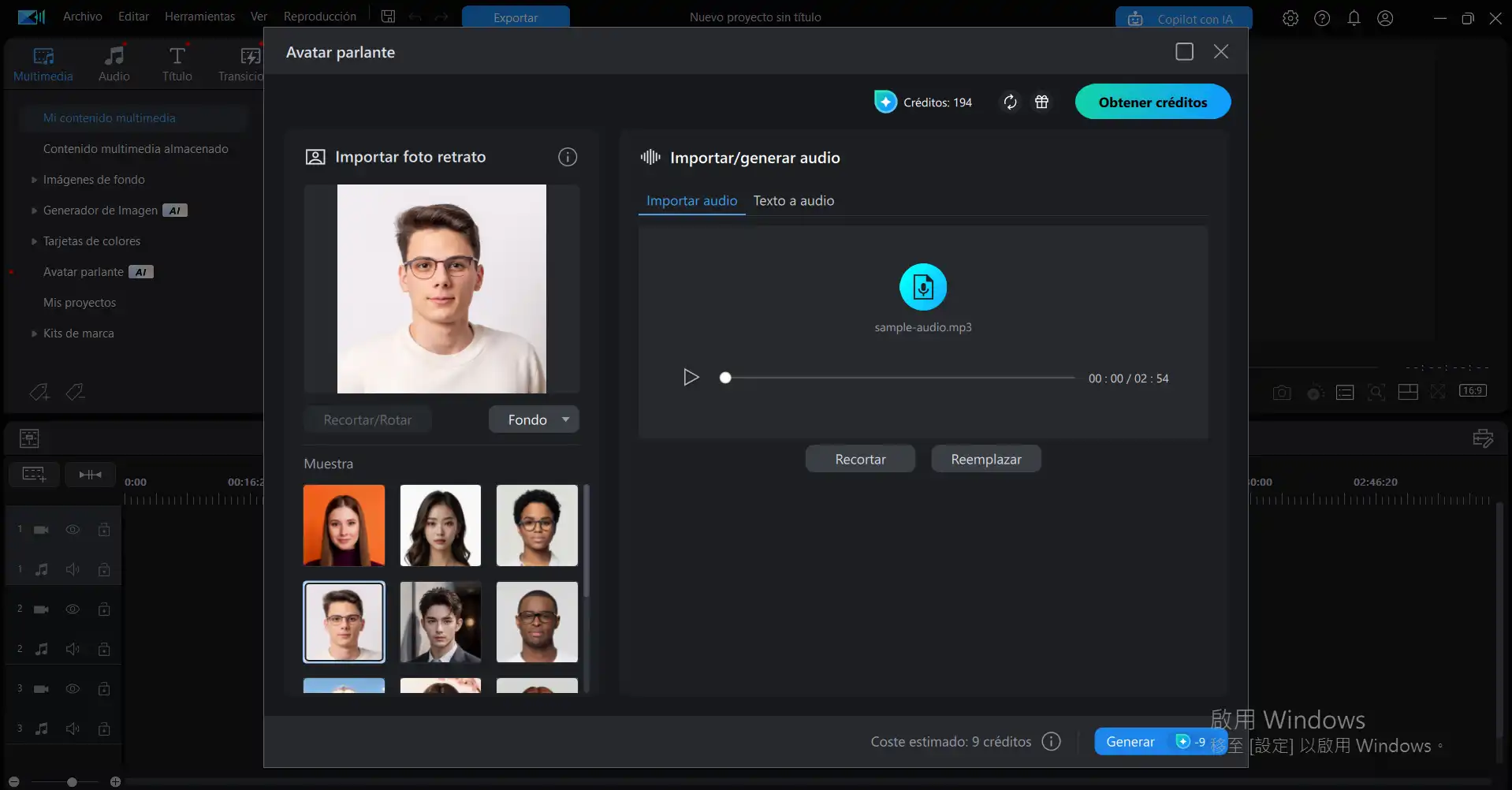Screen dimensions: 1512x790
Task: Open the info tooltip beside Importar foto retrato
Action: 568,156
